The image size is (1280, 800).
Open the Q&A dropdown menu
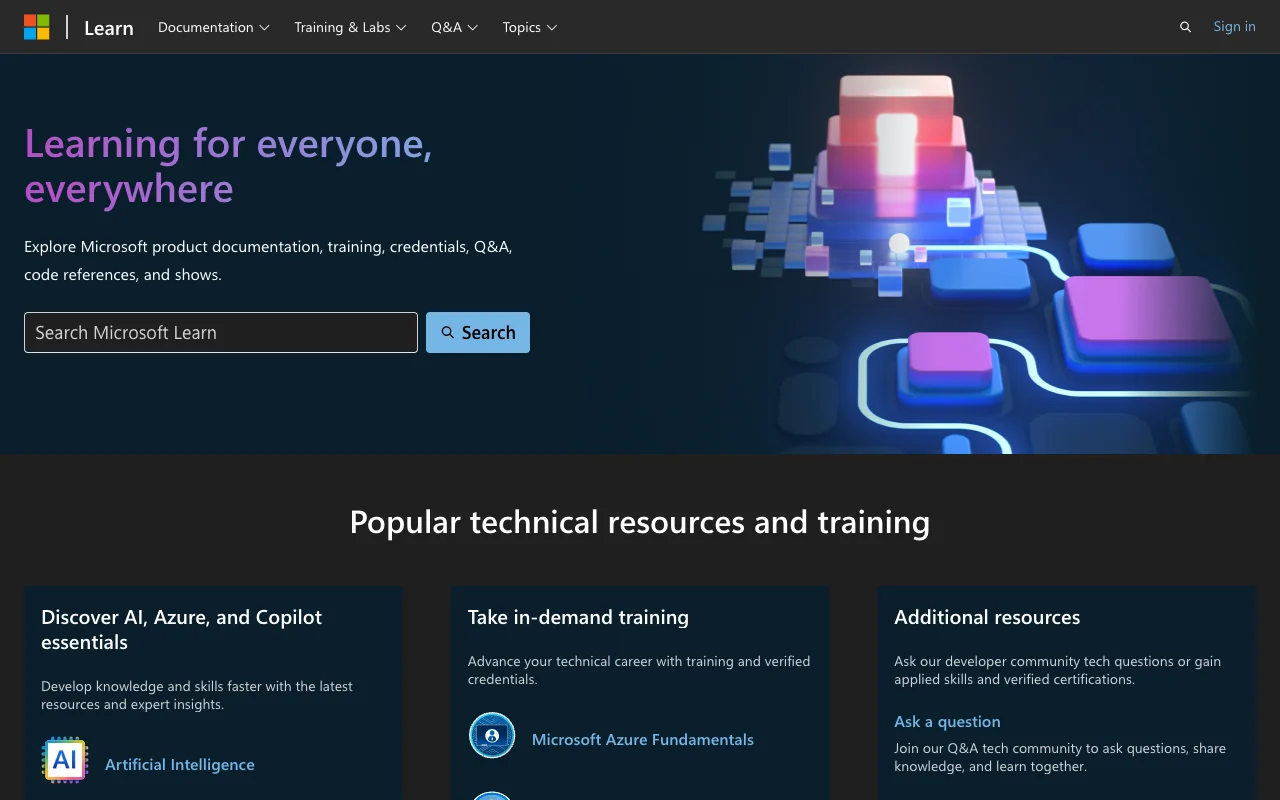pos(455,27)
